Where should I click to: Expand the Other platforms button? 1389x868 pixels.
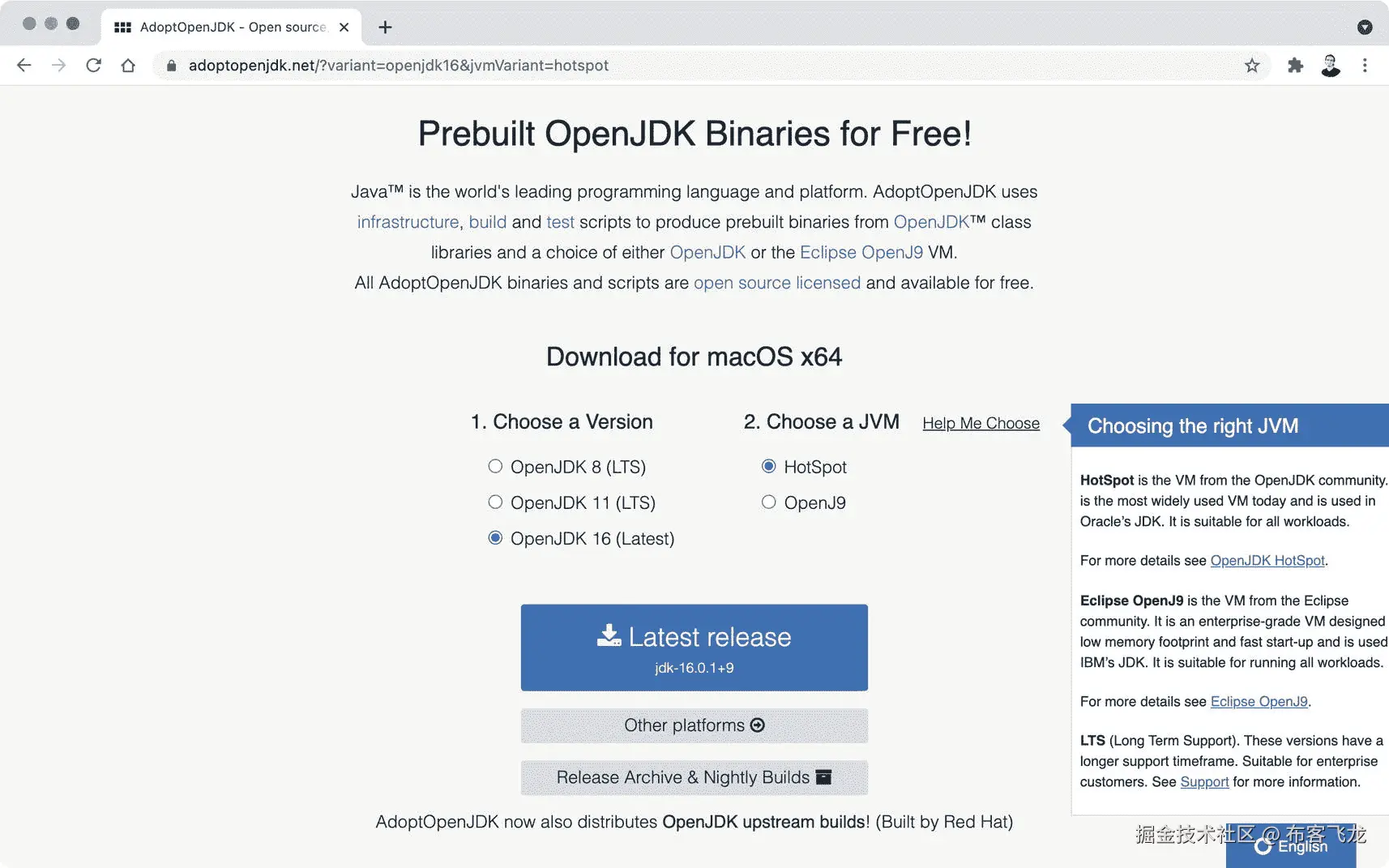(x=694, y=725)
